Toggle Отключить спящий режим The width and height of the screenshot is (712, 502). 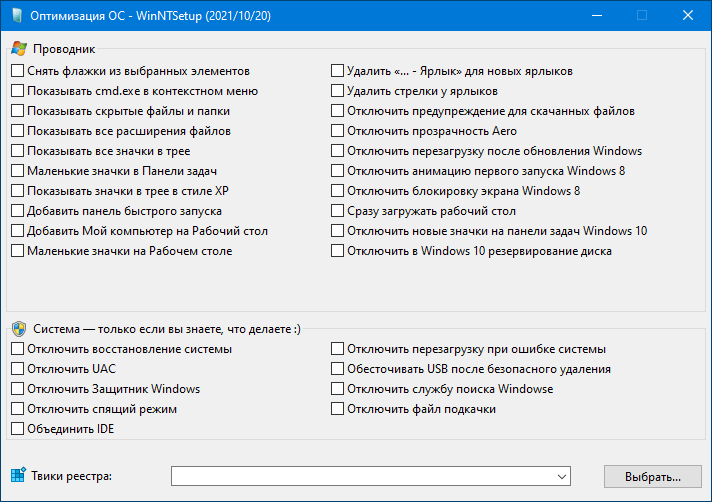(x=17, y=408)
